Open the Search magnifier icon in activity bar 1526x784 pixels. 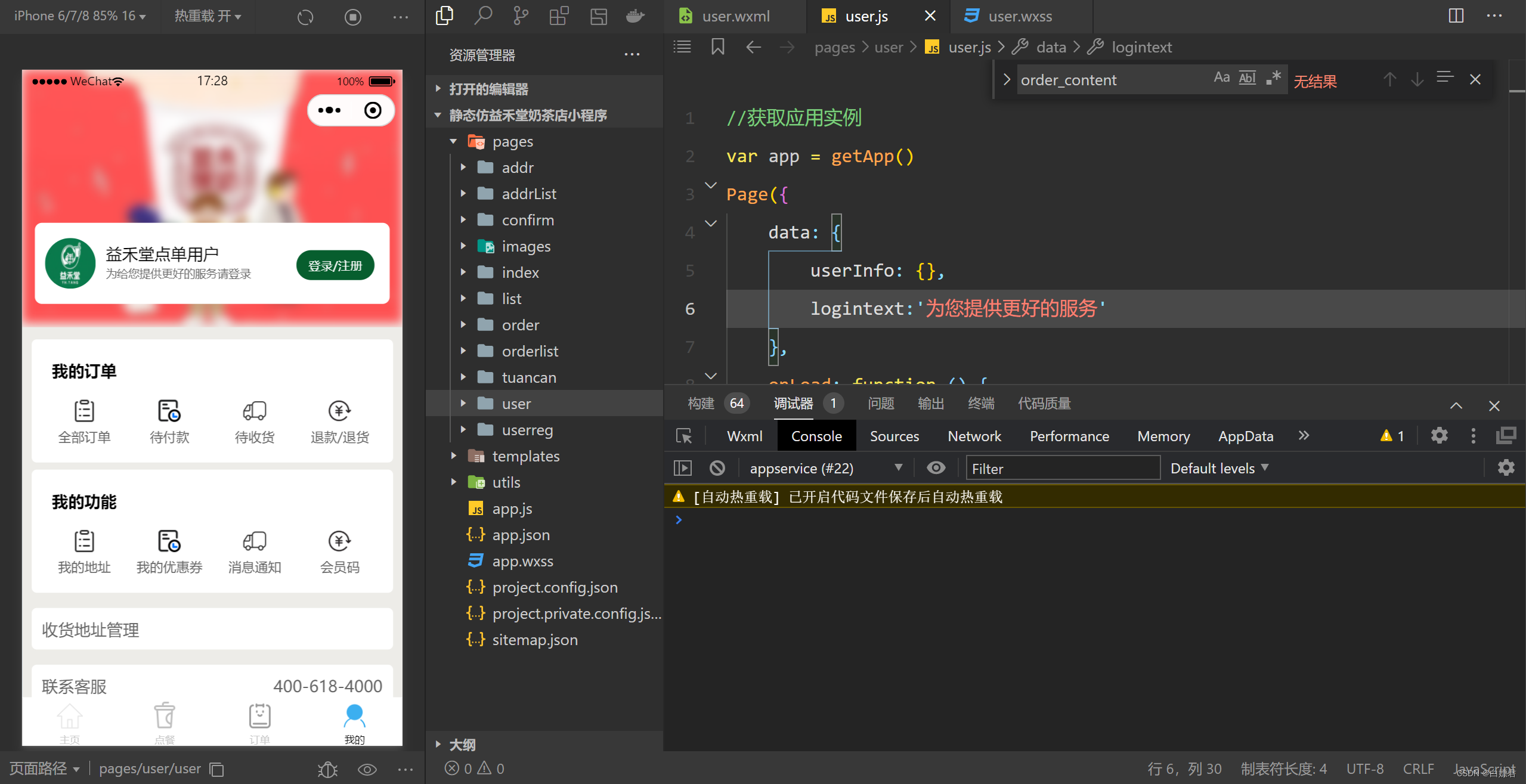(482, 16)
